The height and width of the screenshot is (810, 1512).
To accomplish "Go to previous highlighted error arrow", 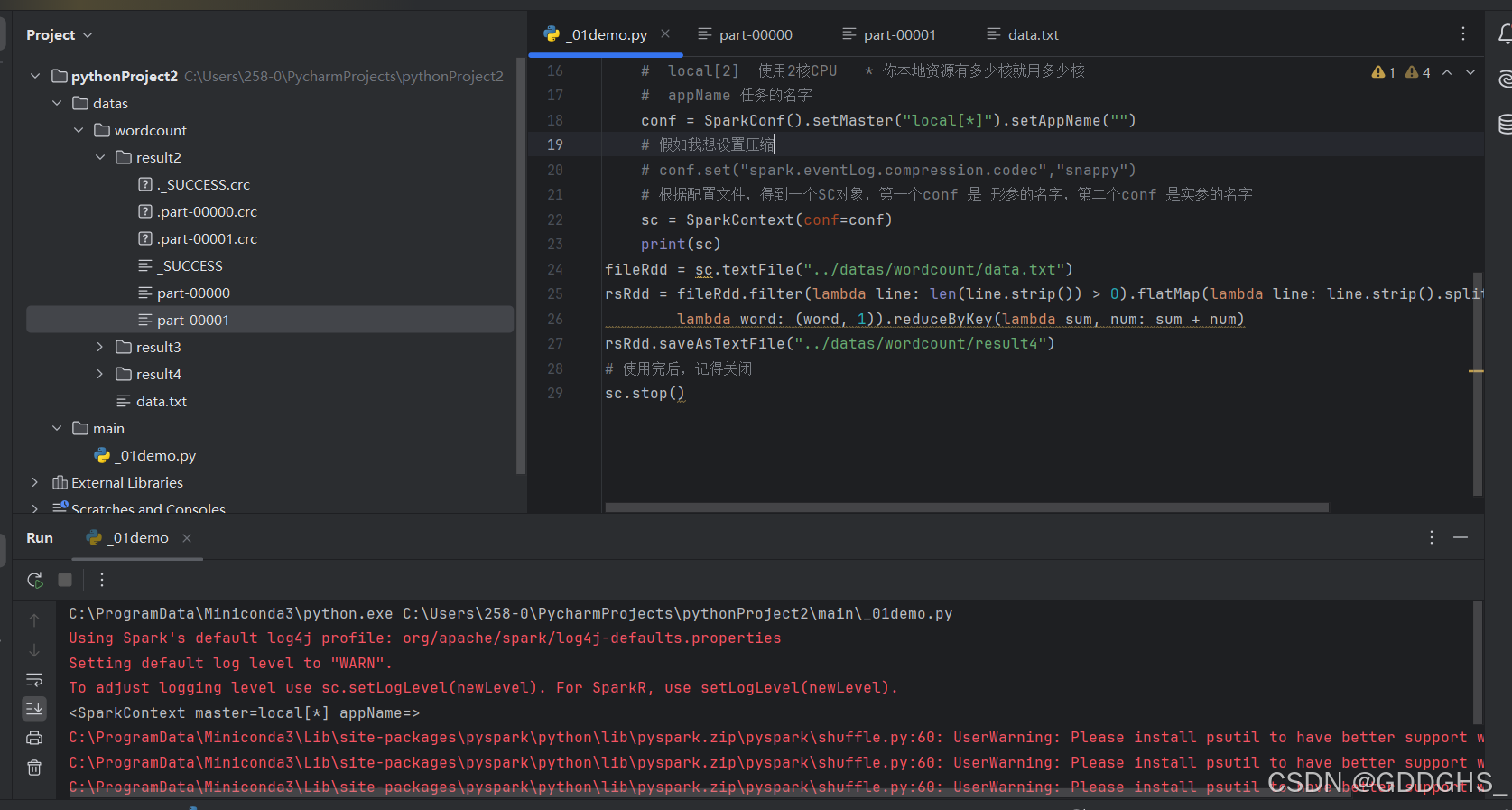I will [x=1447, y=72].
